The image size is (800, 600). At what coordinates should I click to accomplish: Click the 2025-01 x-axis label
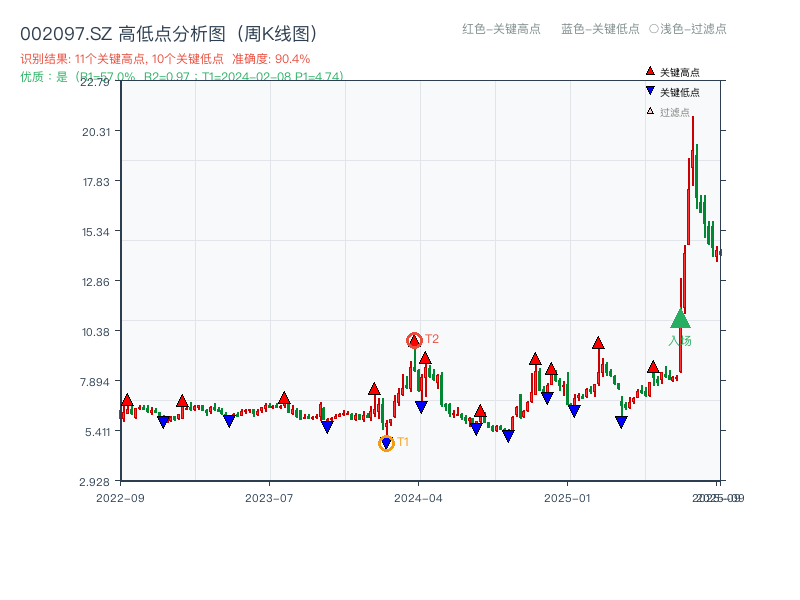pyautogui.click(x=567, y=498)
